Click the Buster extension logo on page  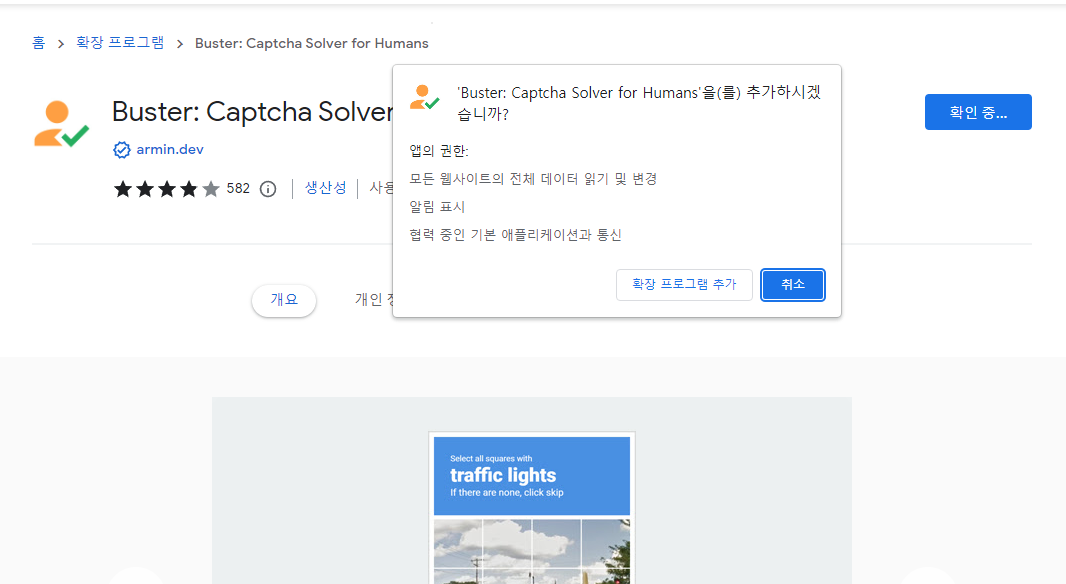point(61,124)
